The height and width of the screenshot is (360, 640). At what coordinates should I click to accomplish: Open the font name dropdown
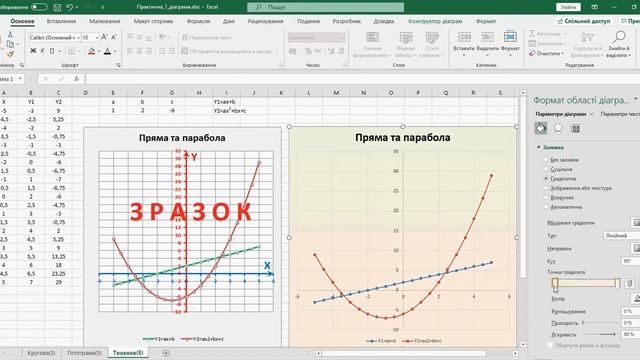[78, 38]
